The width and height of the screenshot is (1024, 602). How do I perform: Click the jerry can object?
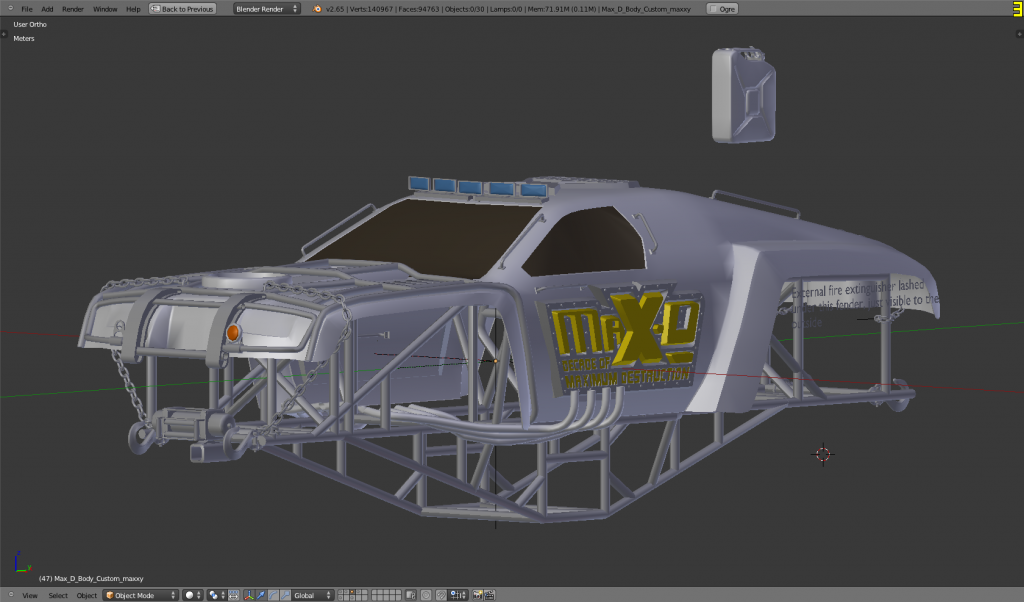[x=744, y=95]
